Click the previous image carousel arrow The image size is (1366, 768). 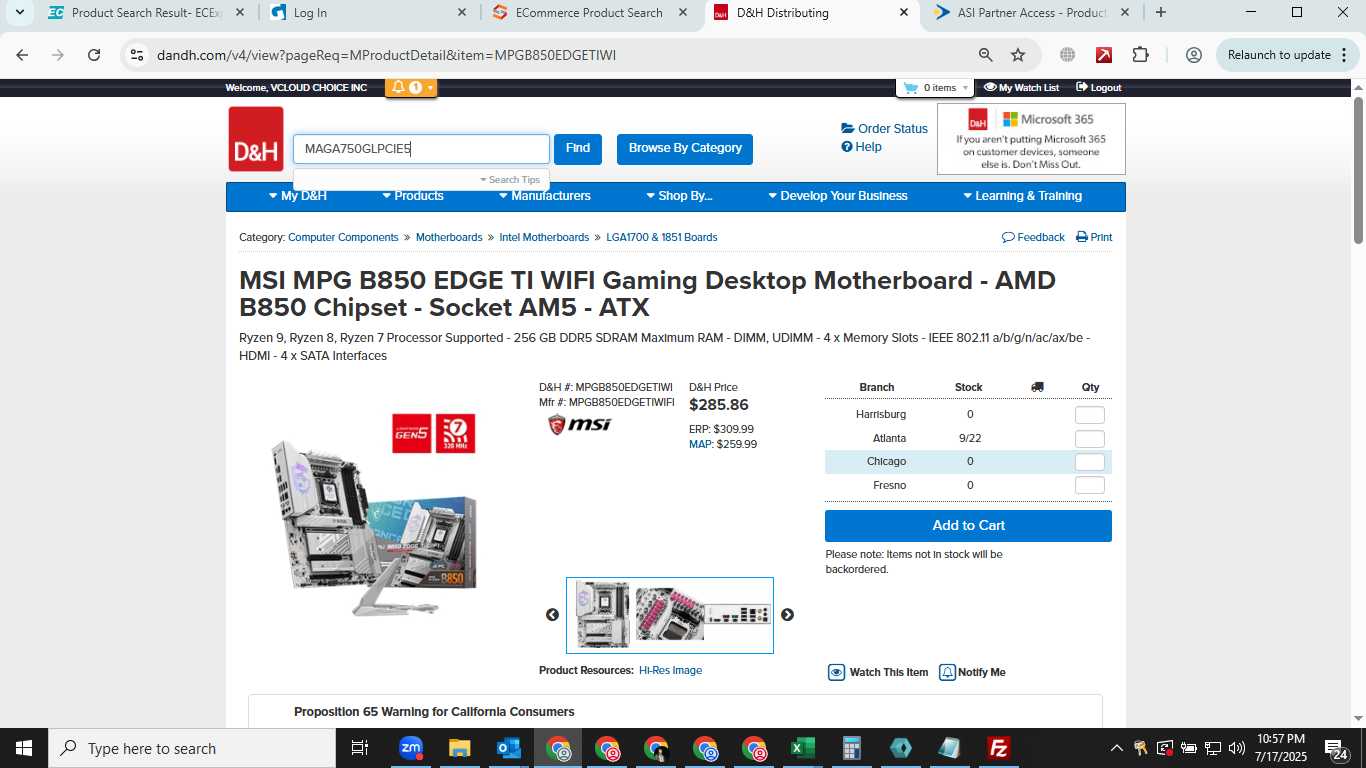(x=552, y=615)
